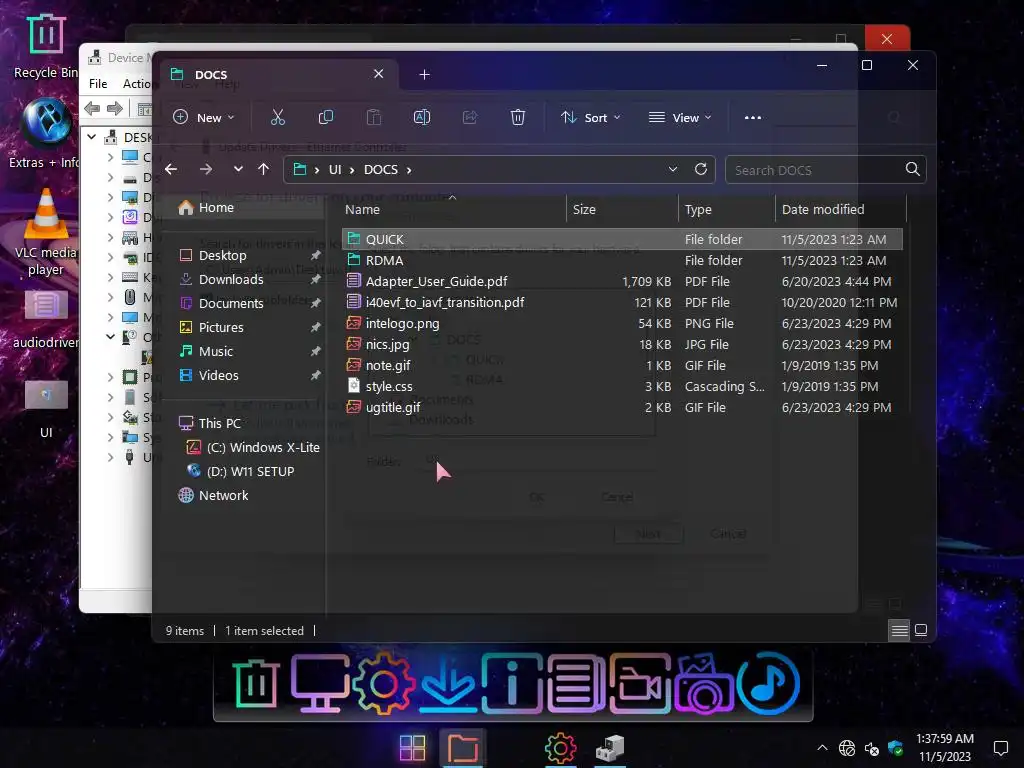Viewport: 1024px width, 768px height.
Task: Click the Delete trash icon in toolbar
Action: click(x=518, y=118)
